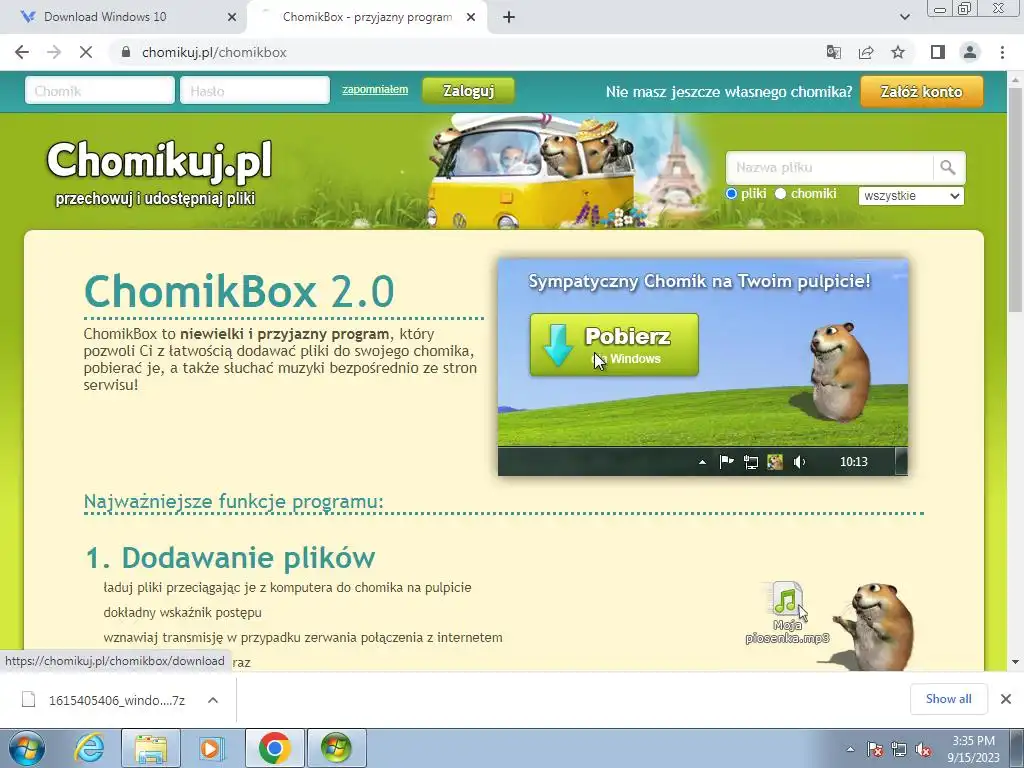Screen dimensions: 1024x768
Task: Click Show all downloads button
Action: click(948, 699)
